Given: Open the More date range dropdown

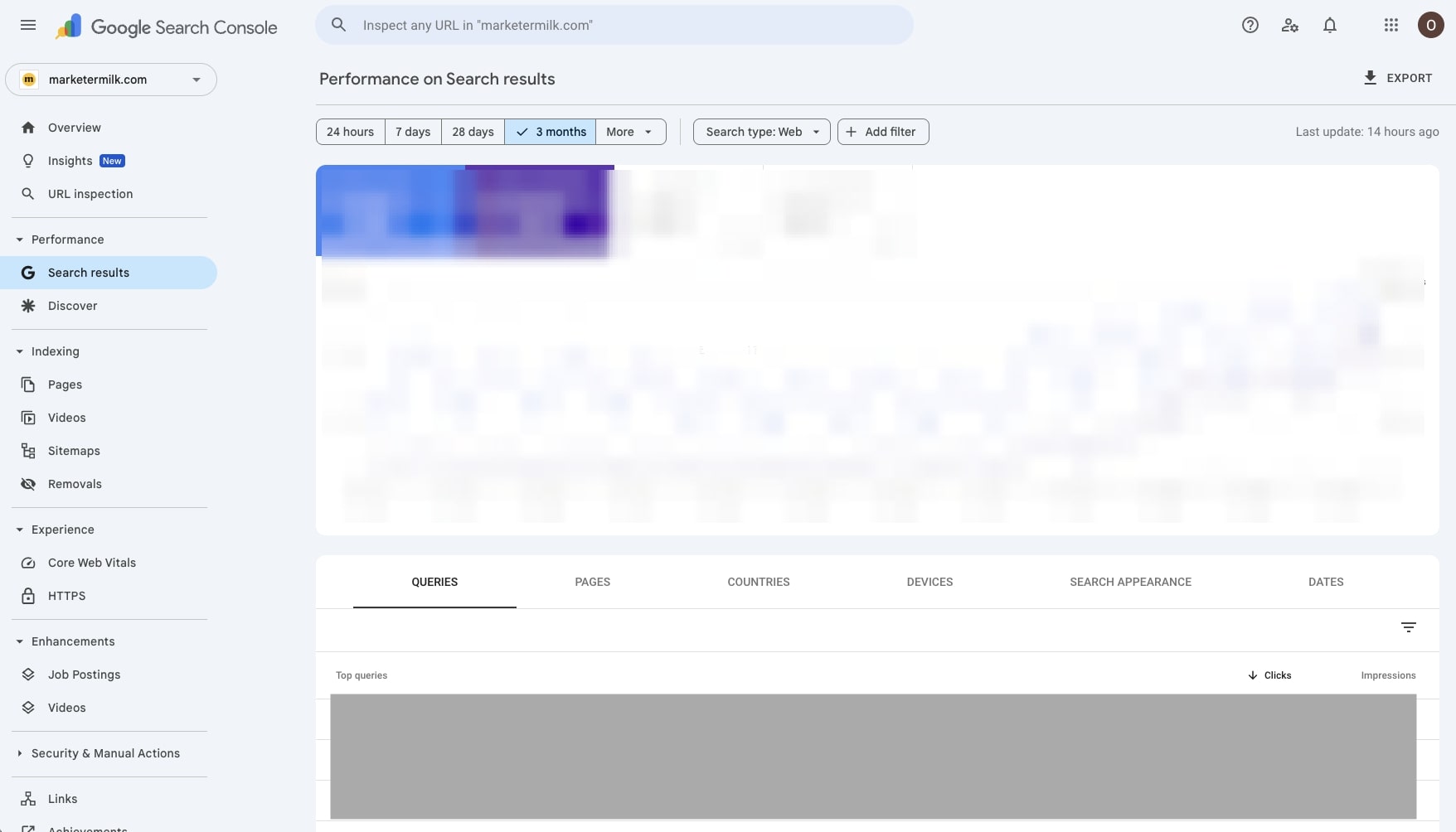Looking at the screenshot, I should coord(630,132).
